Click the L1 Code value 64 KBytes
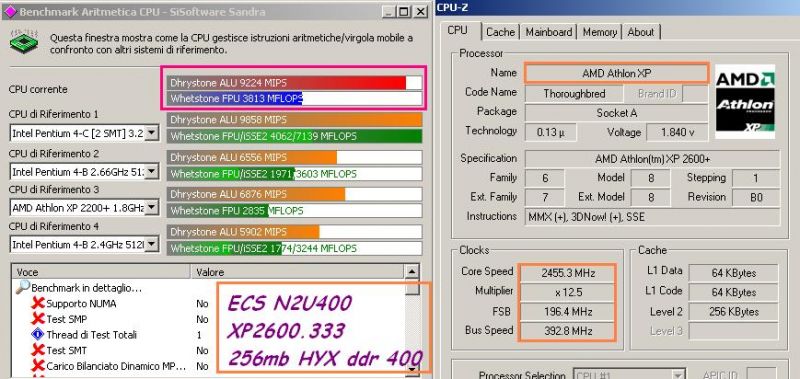This screenshot has width=800, height=379. tap(733, 292)
